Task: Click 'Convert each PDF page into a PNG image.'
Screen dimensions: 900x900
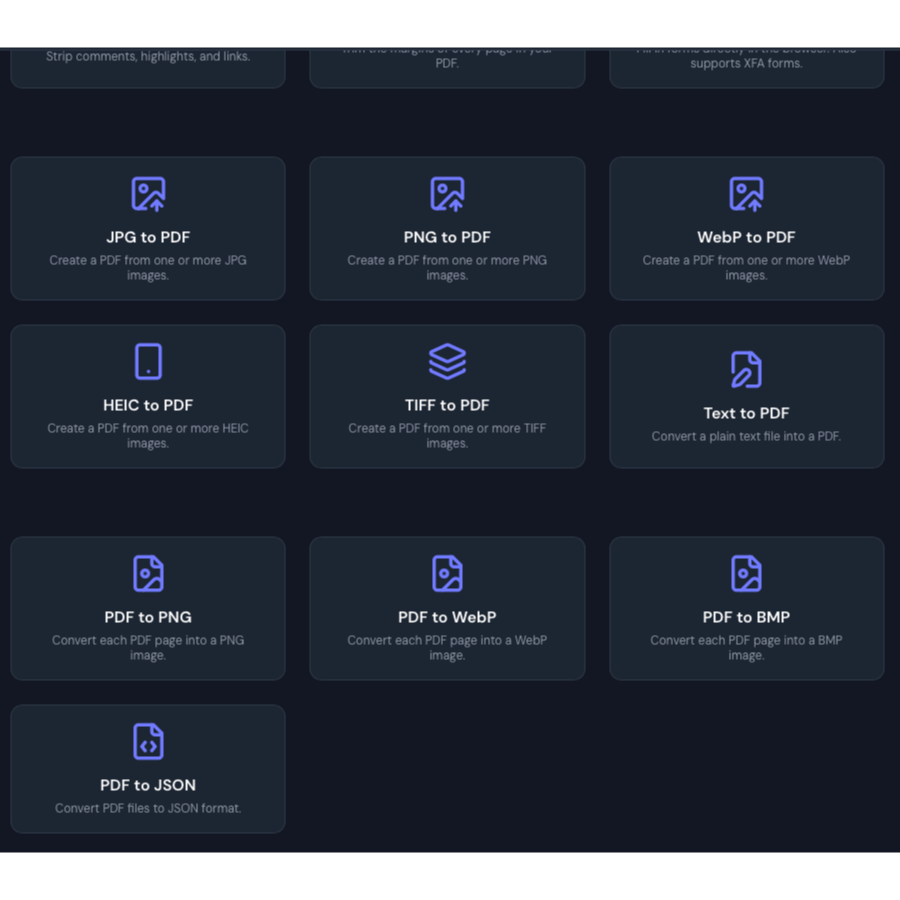Action: tap(148, 647)
